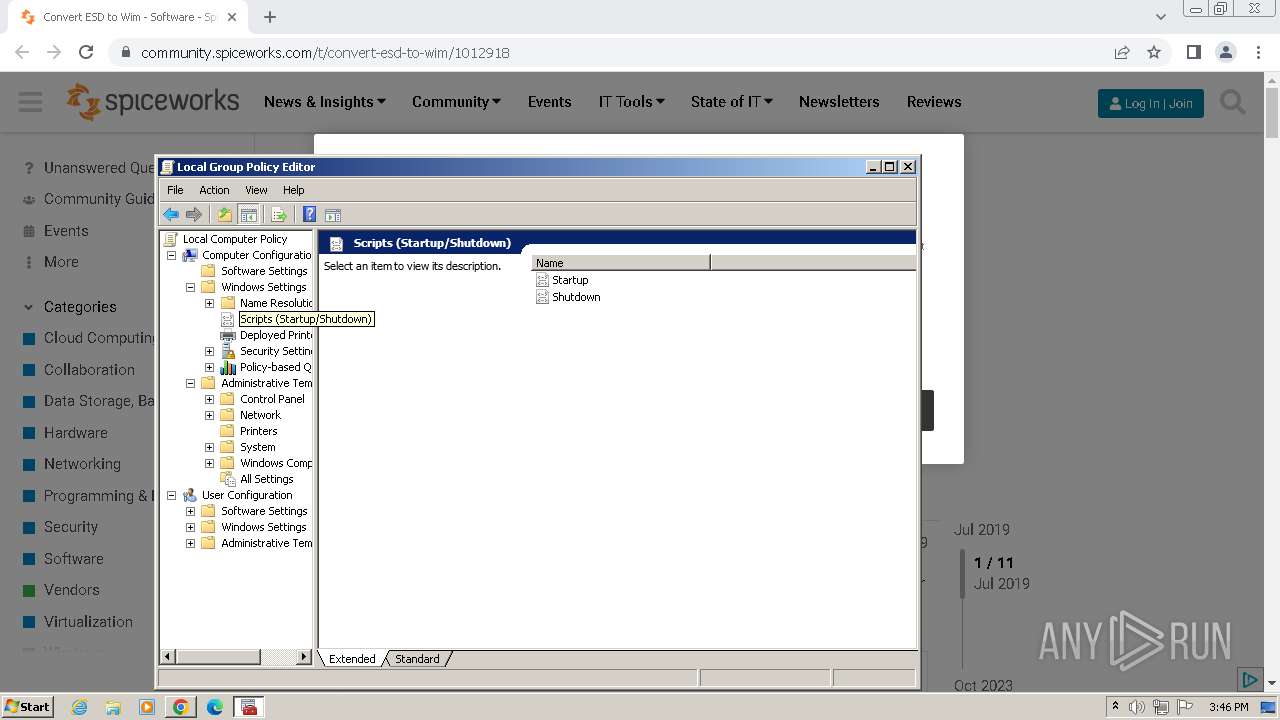Viewport: 1280px width, 720px height.
Task: Select the Local Computer Policy root node
Action: (235, 239)
